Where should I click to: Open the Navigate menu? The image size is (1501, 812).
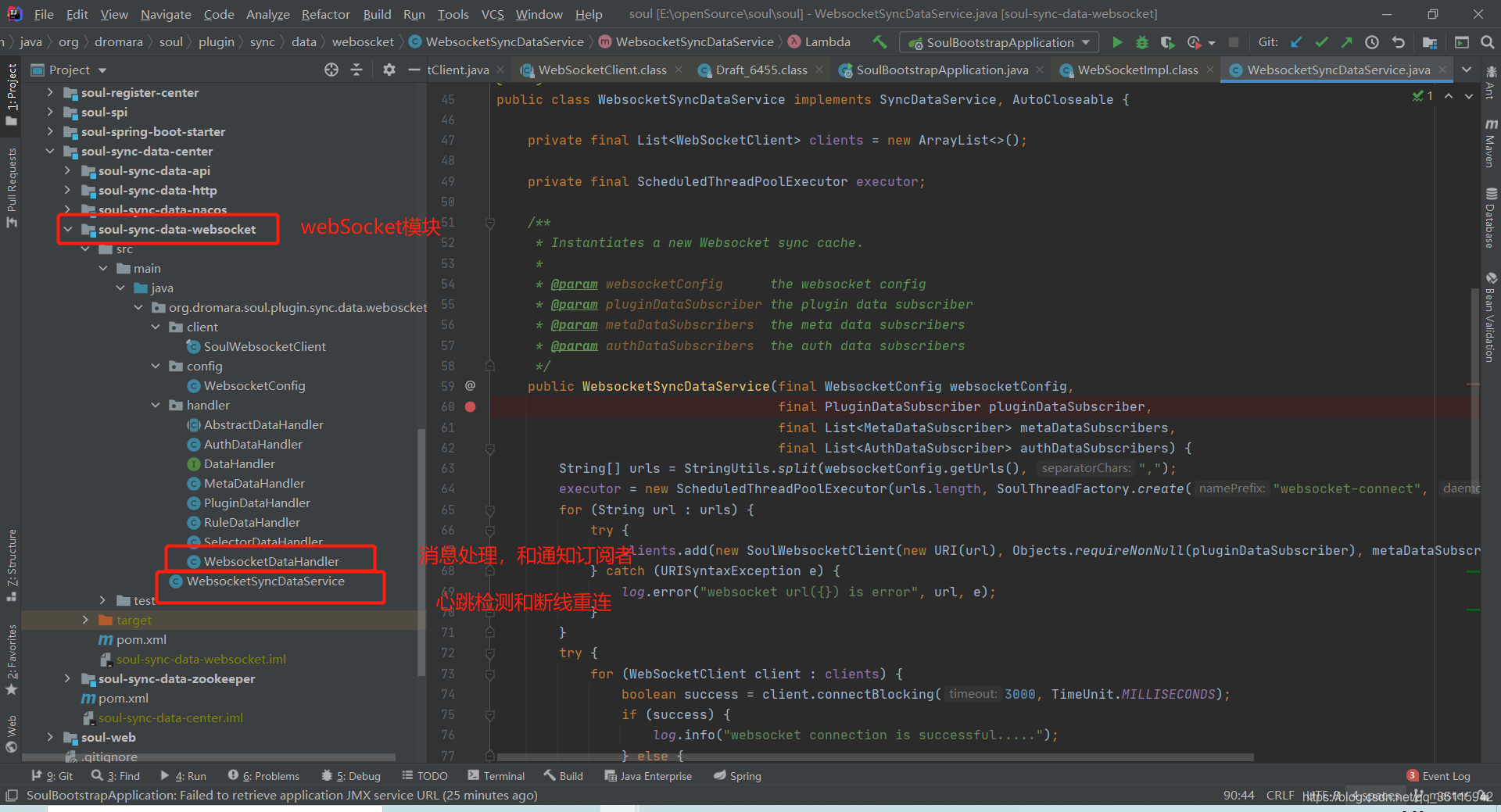click(x=166, y=14)
